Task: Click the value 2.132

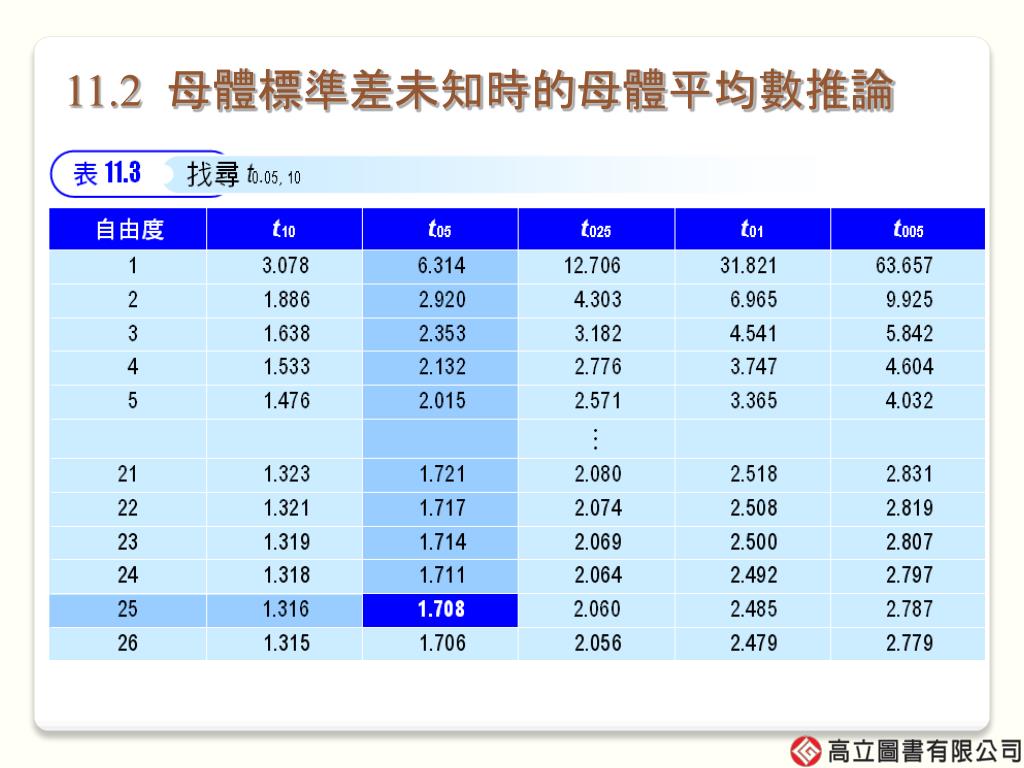Action: click(x=442, y=367)
